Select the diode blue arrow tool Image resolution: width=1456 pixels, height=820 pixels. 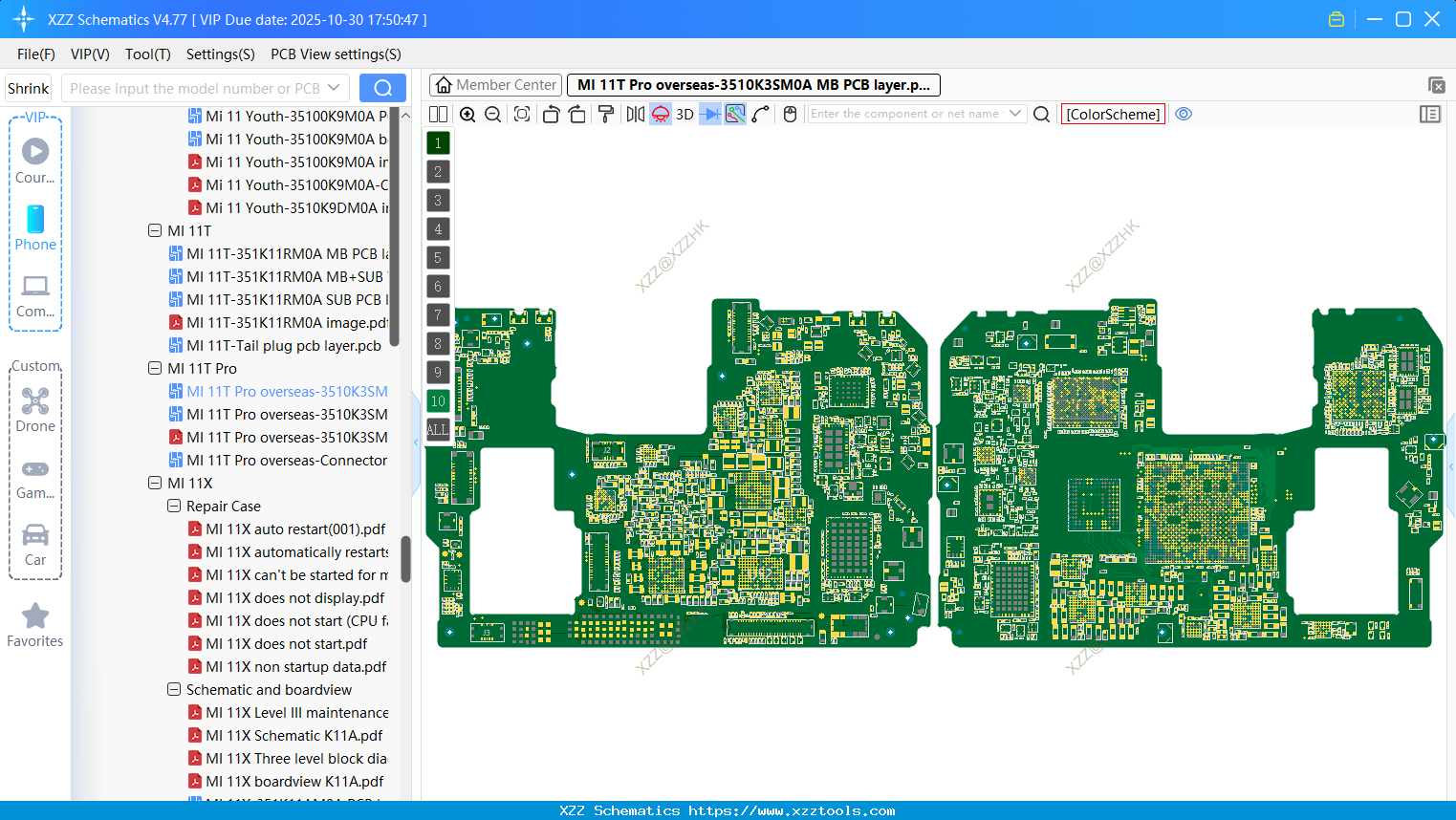(709, 114)
